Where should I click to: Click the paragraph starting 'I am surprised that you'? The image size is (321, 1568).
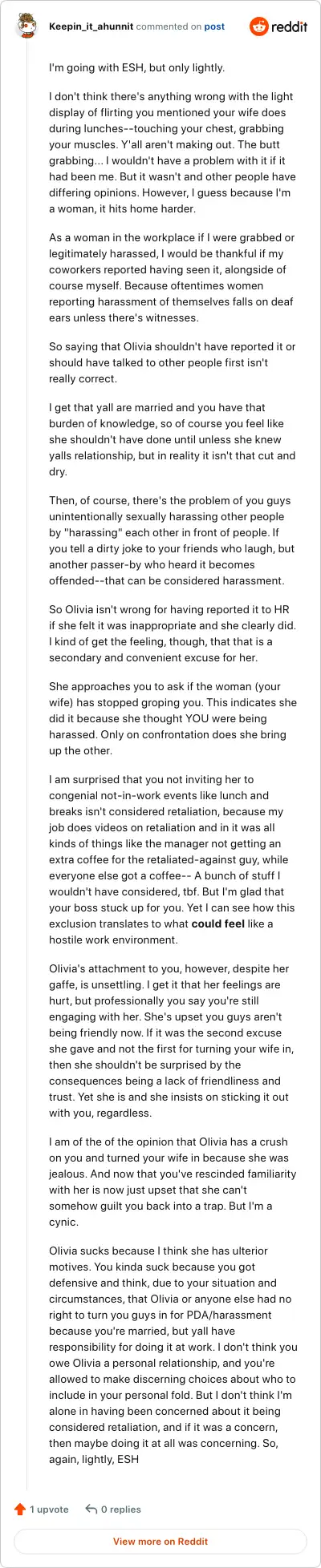pos(172,859)
